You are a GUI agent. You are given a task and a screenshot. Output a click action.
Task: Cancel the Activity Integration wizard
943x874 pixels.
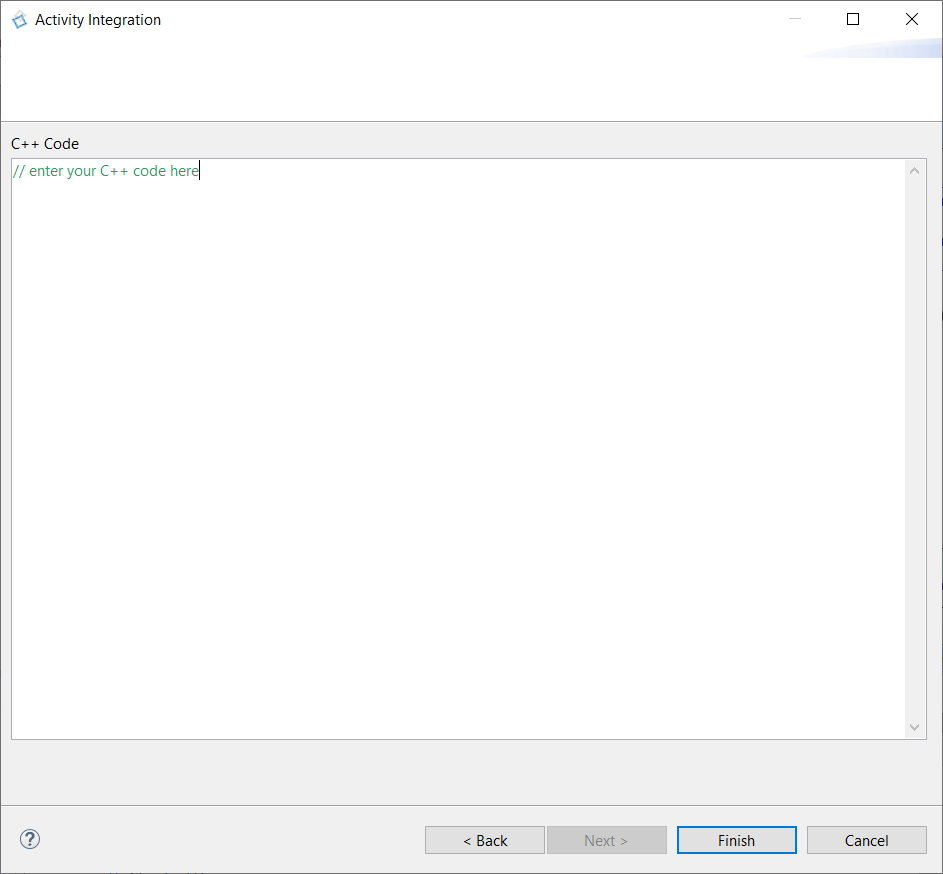coord(866,840)
